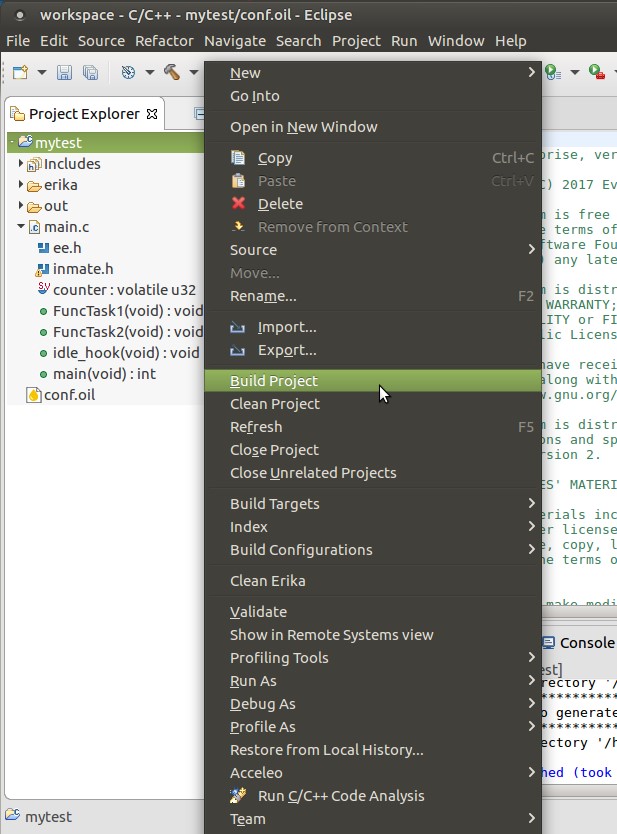Collapse the main.c node
The image size is (617, 834).
[21, 227]
